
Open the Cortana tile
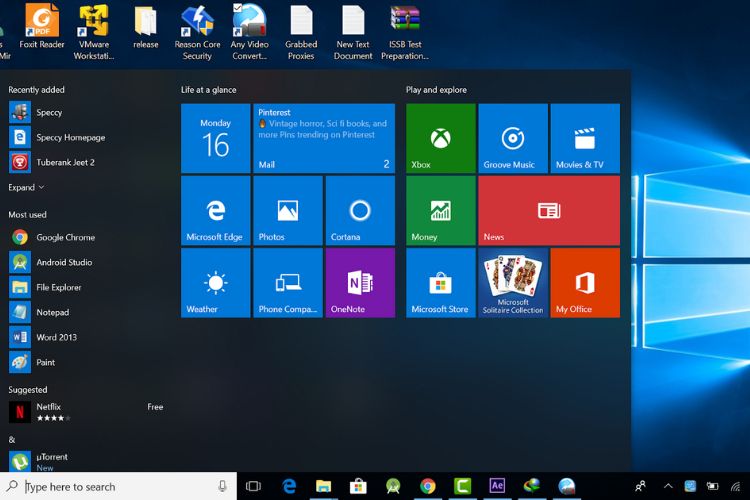(360, 211)
